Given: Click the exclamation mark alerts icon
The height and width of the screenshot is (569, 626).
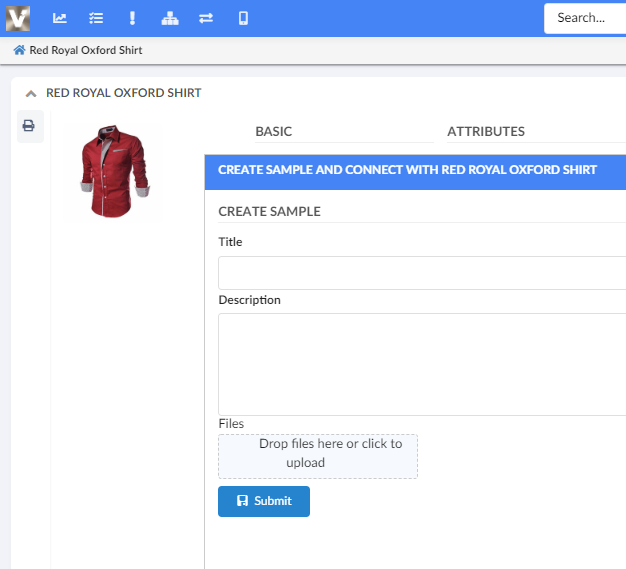Looking at the screenshot, I should (x=133, y=18).
